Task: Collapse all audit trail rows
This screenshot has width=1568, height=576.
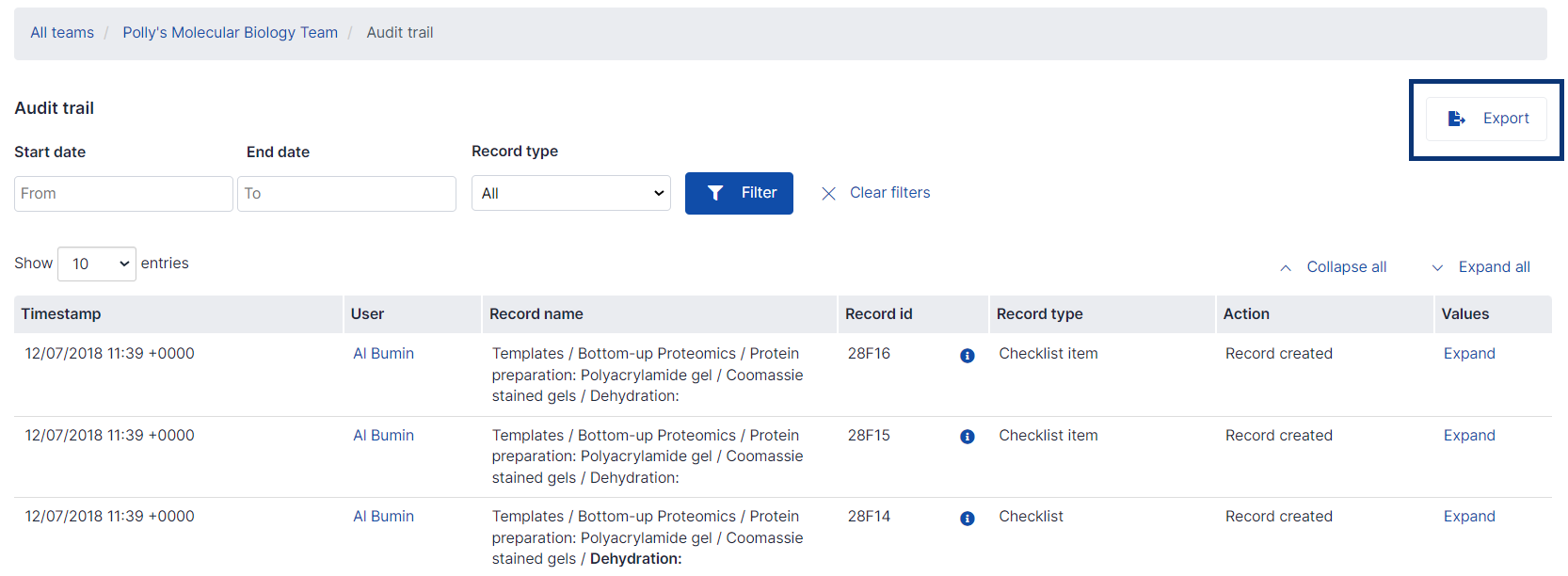Action: 1334,267
